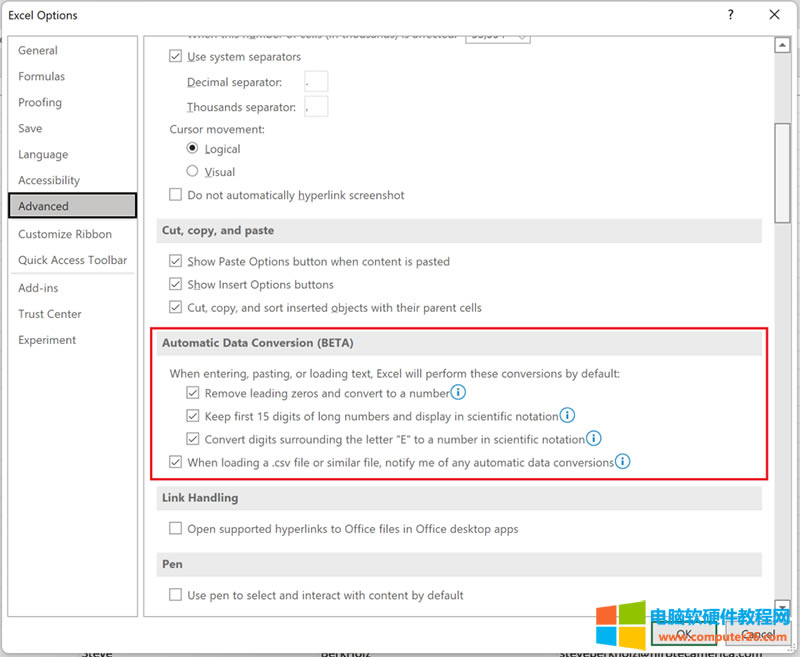
Task: Go to Quick Access Toolbar settings
Action: click(72, 260)
